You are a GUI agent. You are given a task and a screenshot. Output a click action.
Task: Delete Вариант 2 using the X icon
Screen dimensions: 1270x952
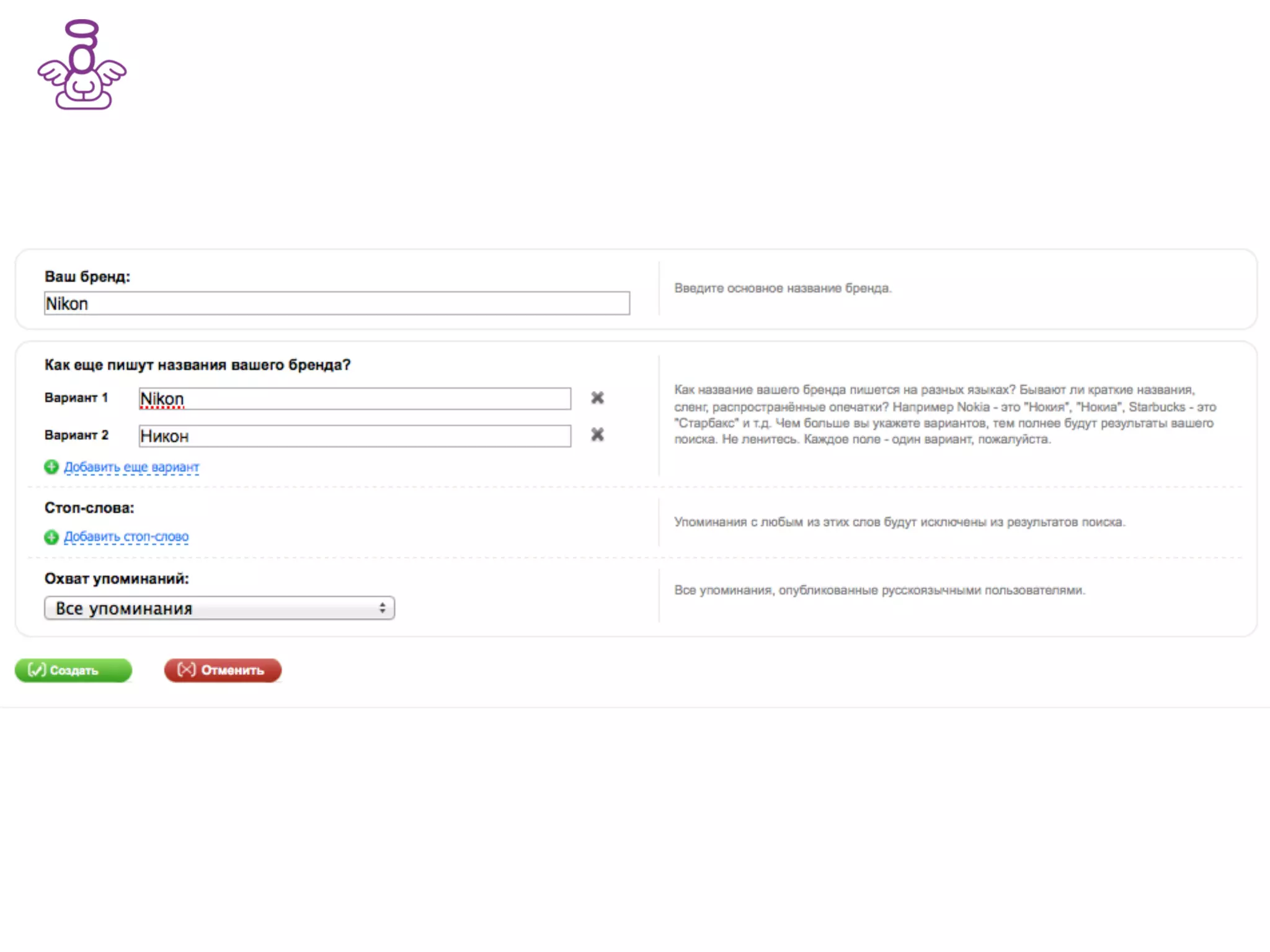pos(597,435)
